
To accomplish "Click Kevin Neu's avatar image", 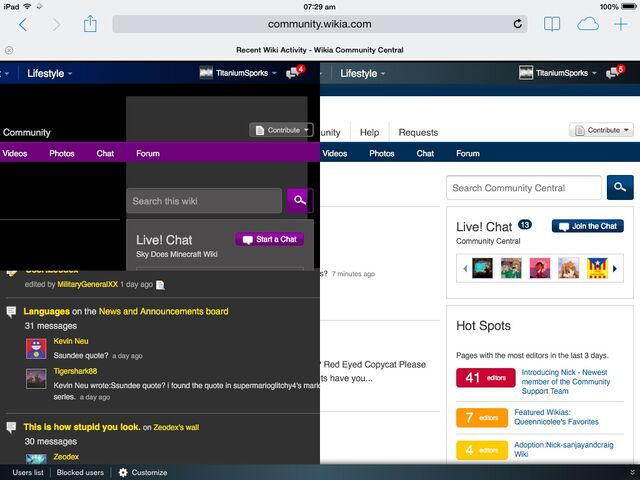I will [x=36, y=349].
